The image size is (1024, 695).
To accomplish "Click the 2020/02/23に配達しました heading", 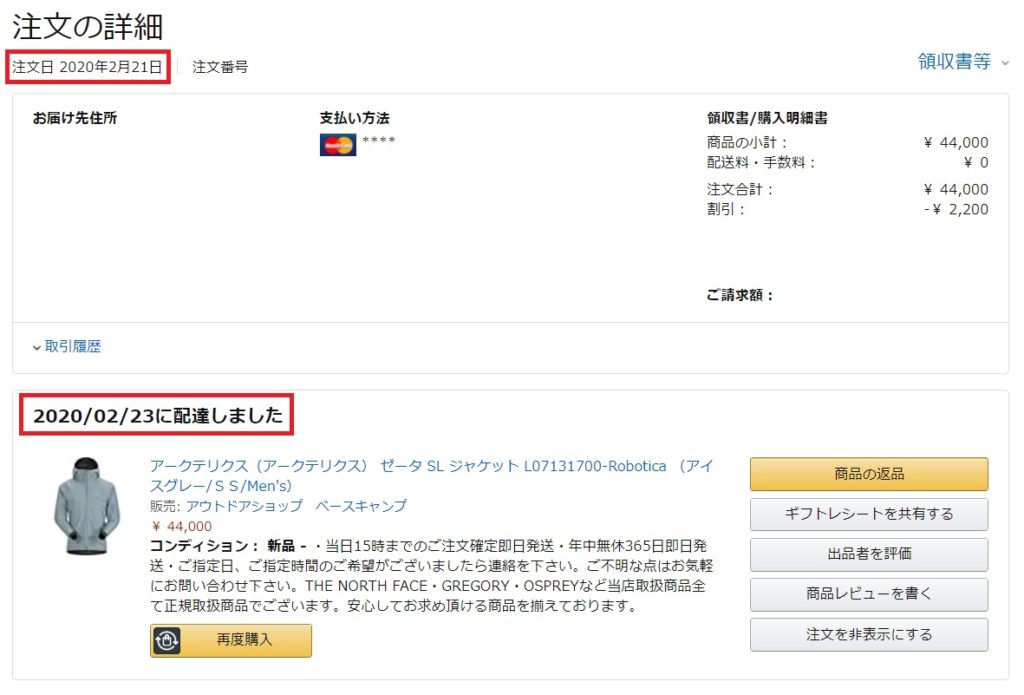I will click(157, 415).
